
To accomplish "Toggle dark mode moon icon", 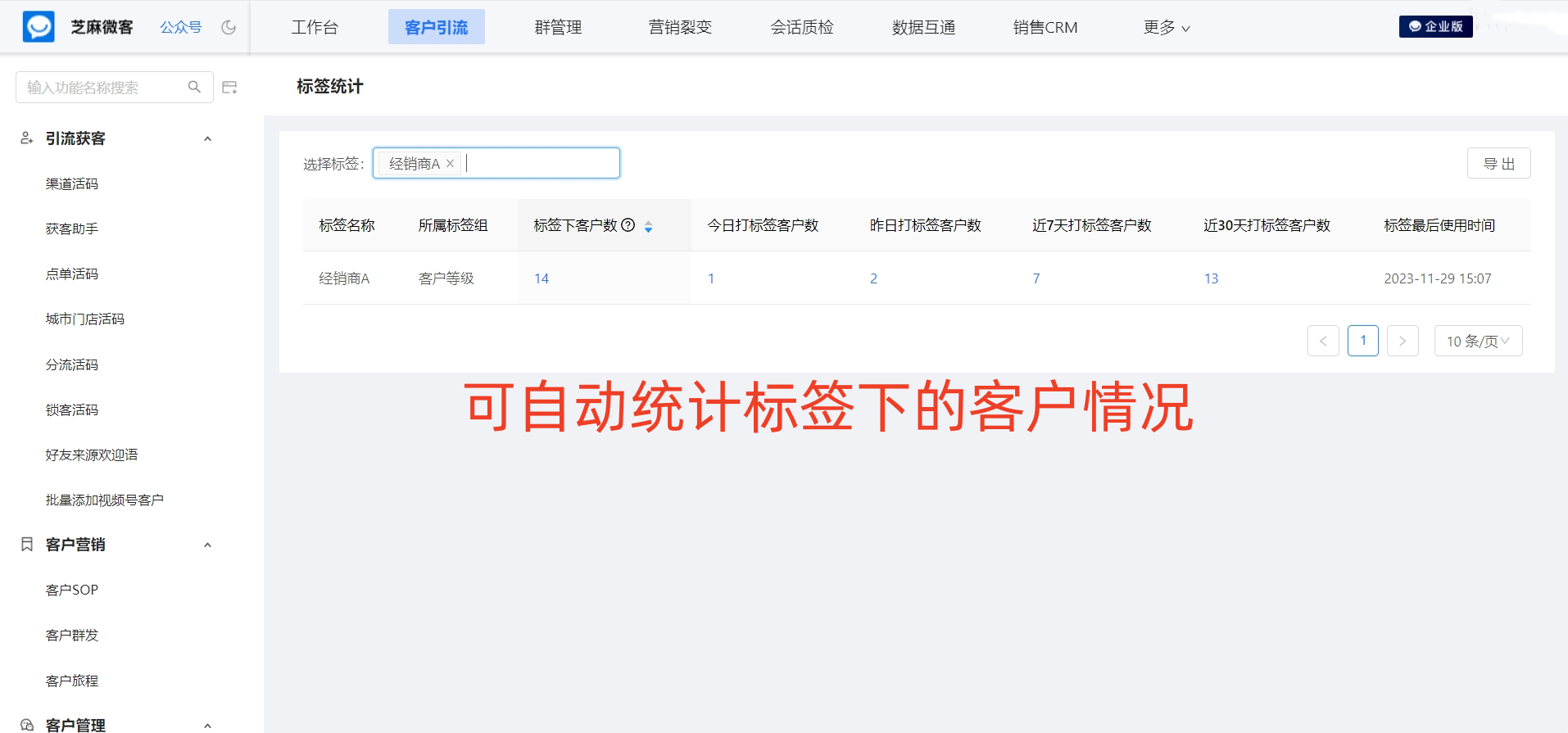I will pyautogui.click(x=229, y=27).
